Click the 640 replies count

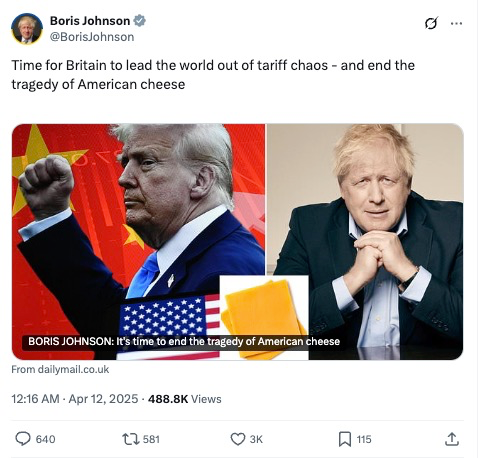pyautogui.click(x=45, y=439)
